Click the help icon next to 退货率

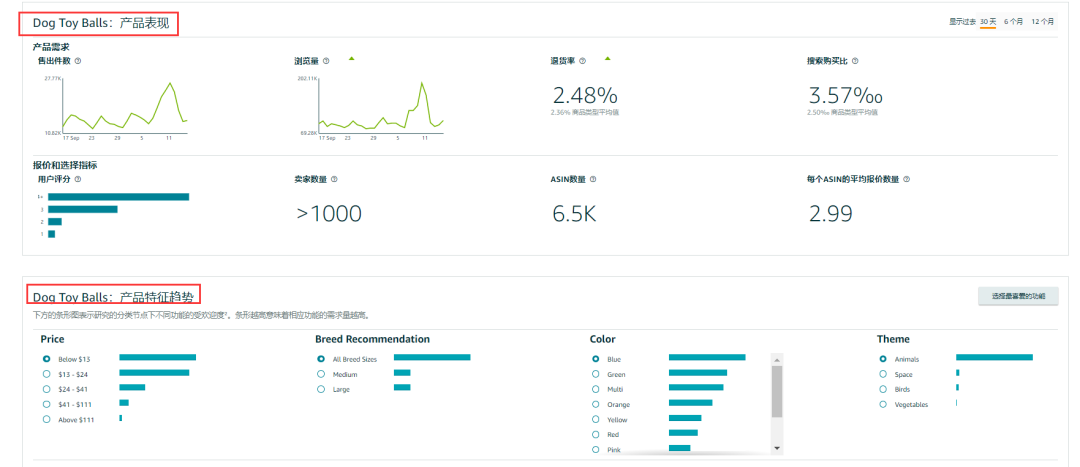pyautogui.click(x=583, y=61)
